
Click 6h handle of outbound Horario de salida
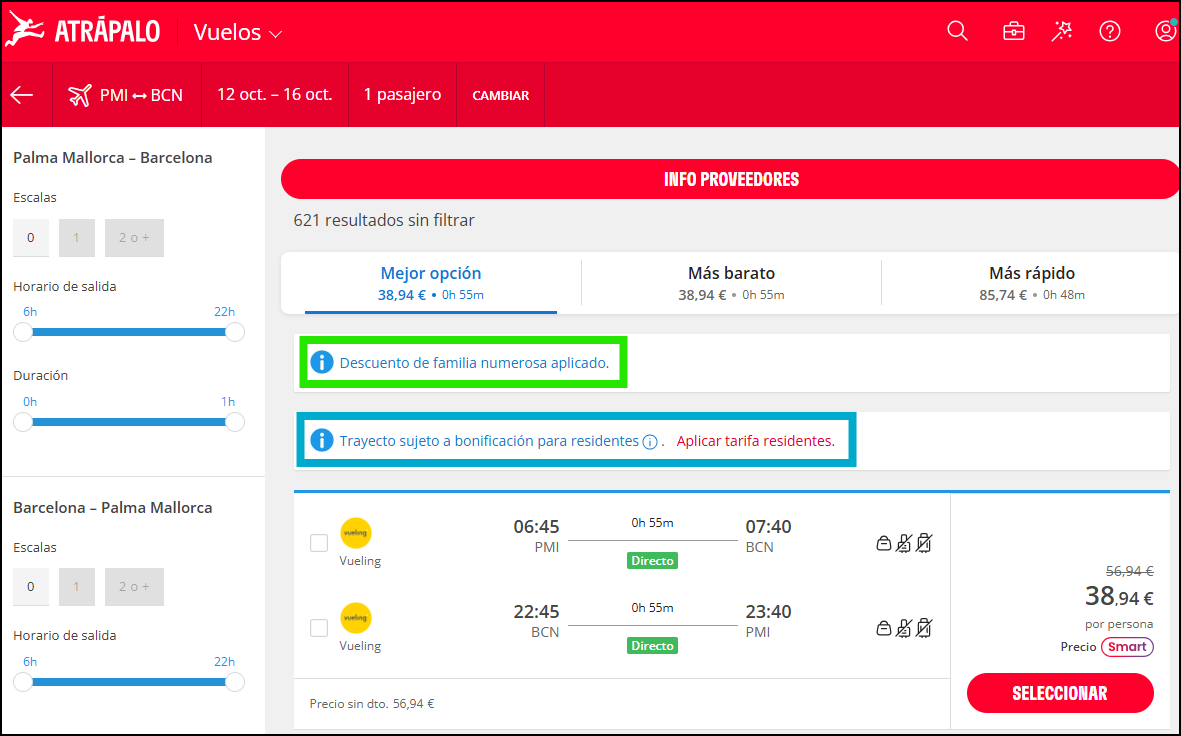23,332
